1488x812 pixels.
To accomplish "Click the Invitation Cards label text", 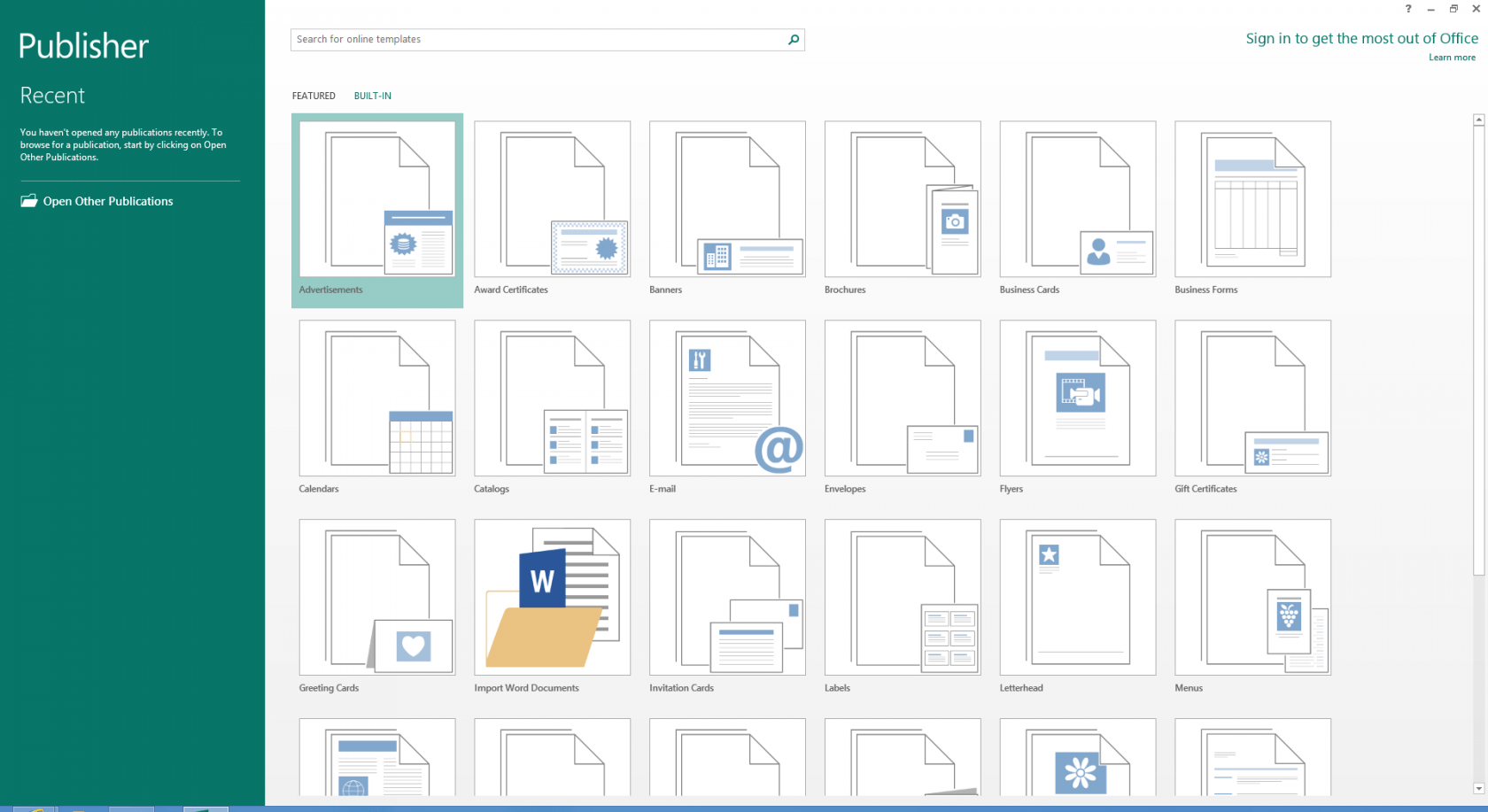I will click(681, 688).
